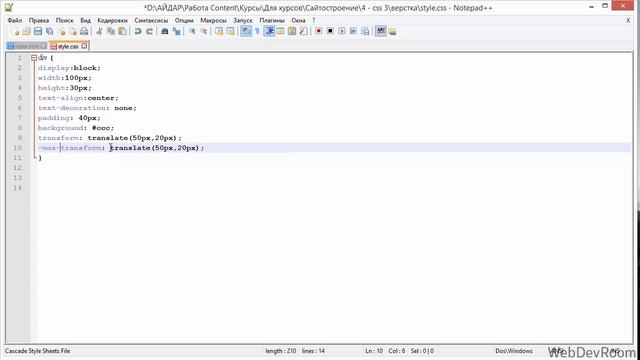Toggle the Word wrap toolbar button
Image resolution: width=640 pixels, height=360 pixels.
[246, 31]
